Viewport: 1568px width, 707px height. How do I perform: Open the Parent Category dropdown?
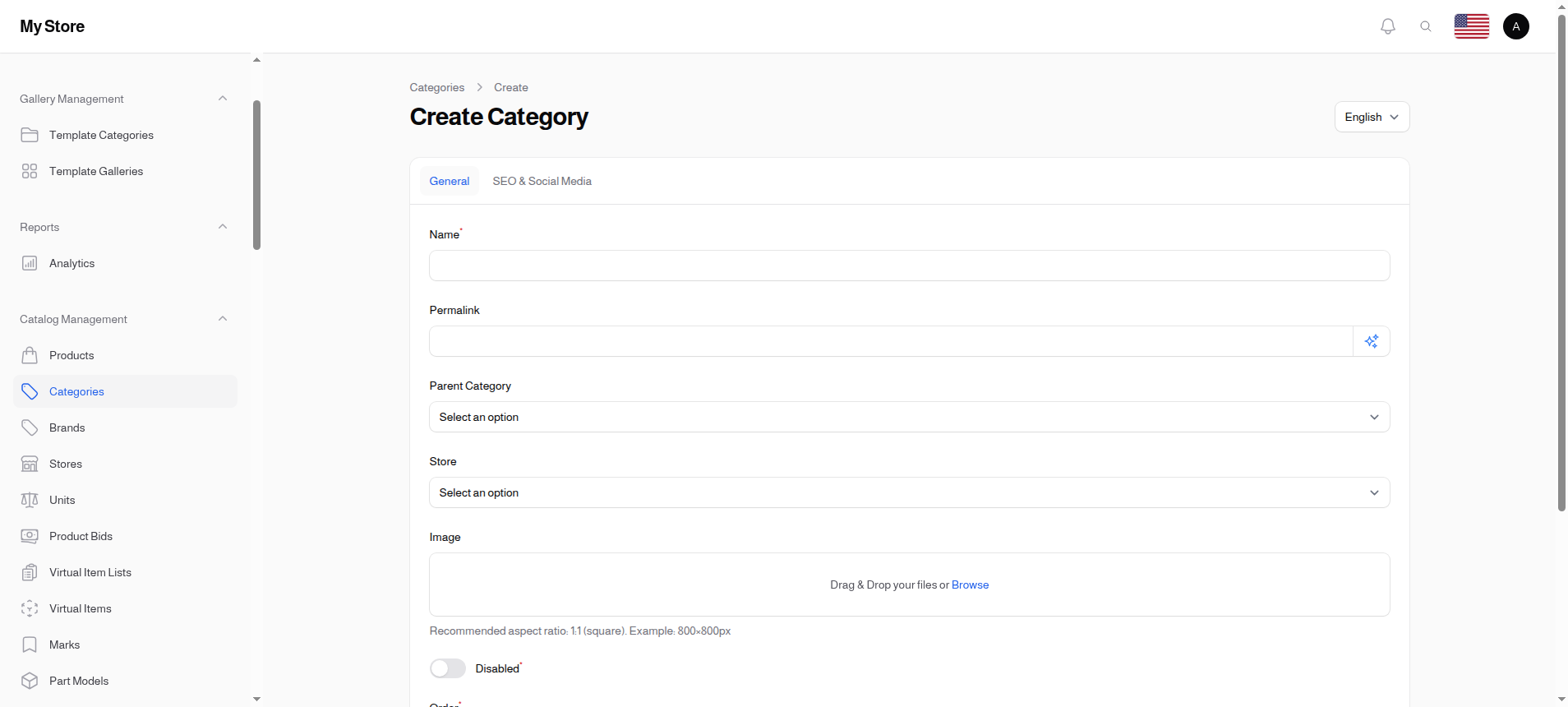[x=909, y=417]
